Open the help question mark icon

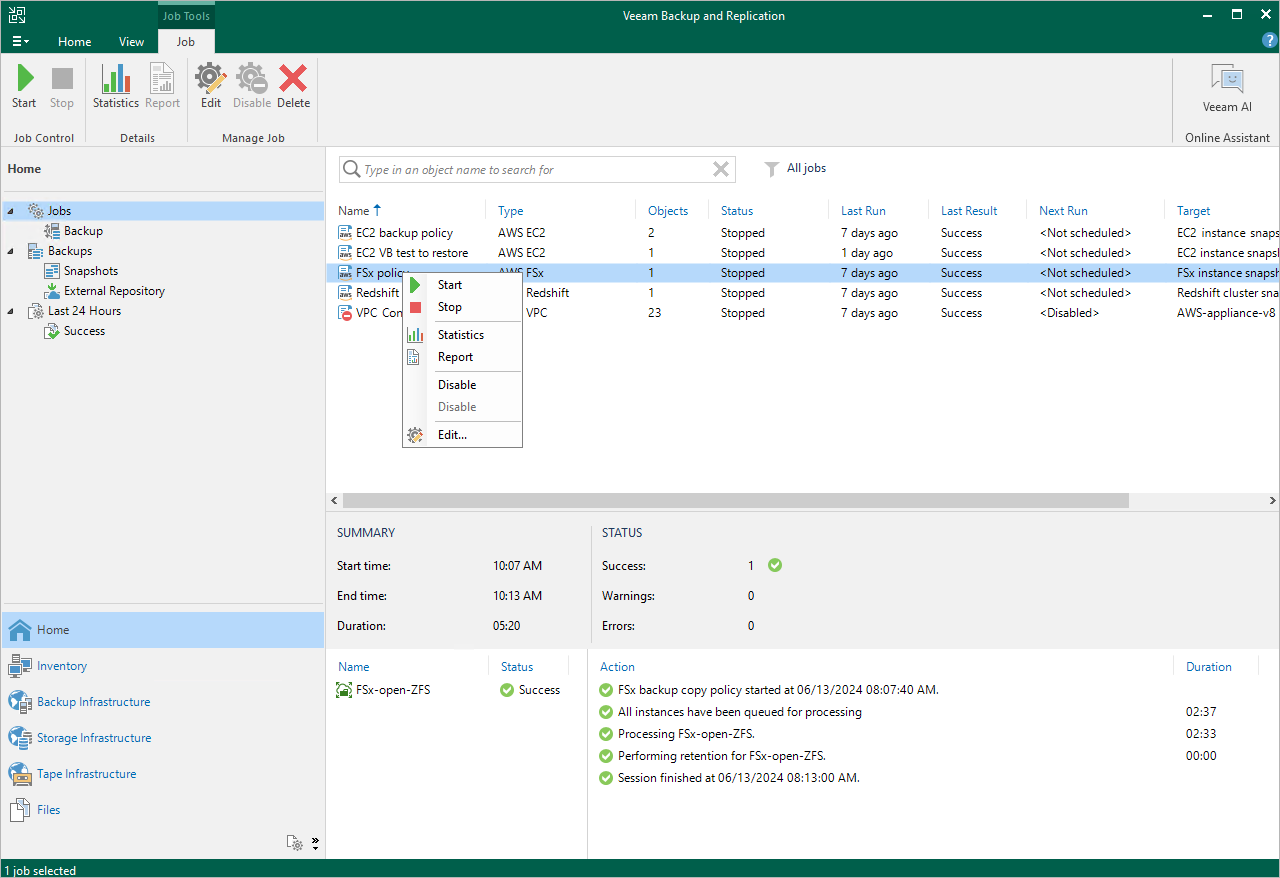click(1270, 40)
